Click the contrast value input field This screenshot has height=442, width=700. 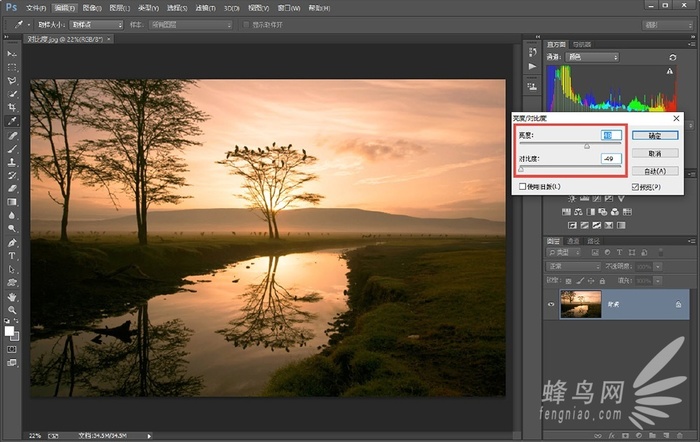click(x=611, y=158)
